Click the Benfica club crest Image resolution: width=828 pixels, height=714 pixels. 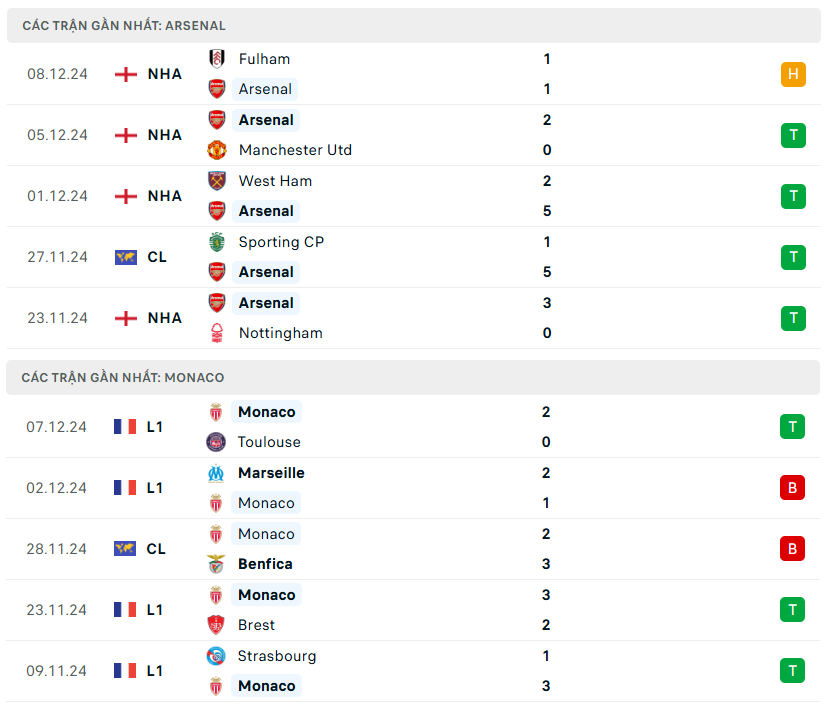coord(216,564)
